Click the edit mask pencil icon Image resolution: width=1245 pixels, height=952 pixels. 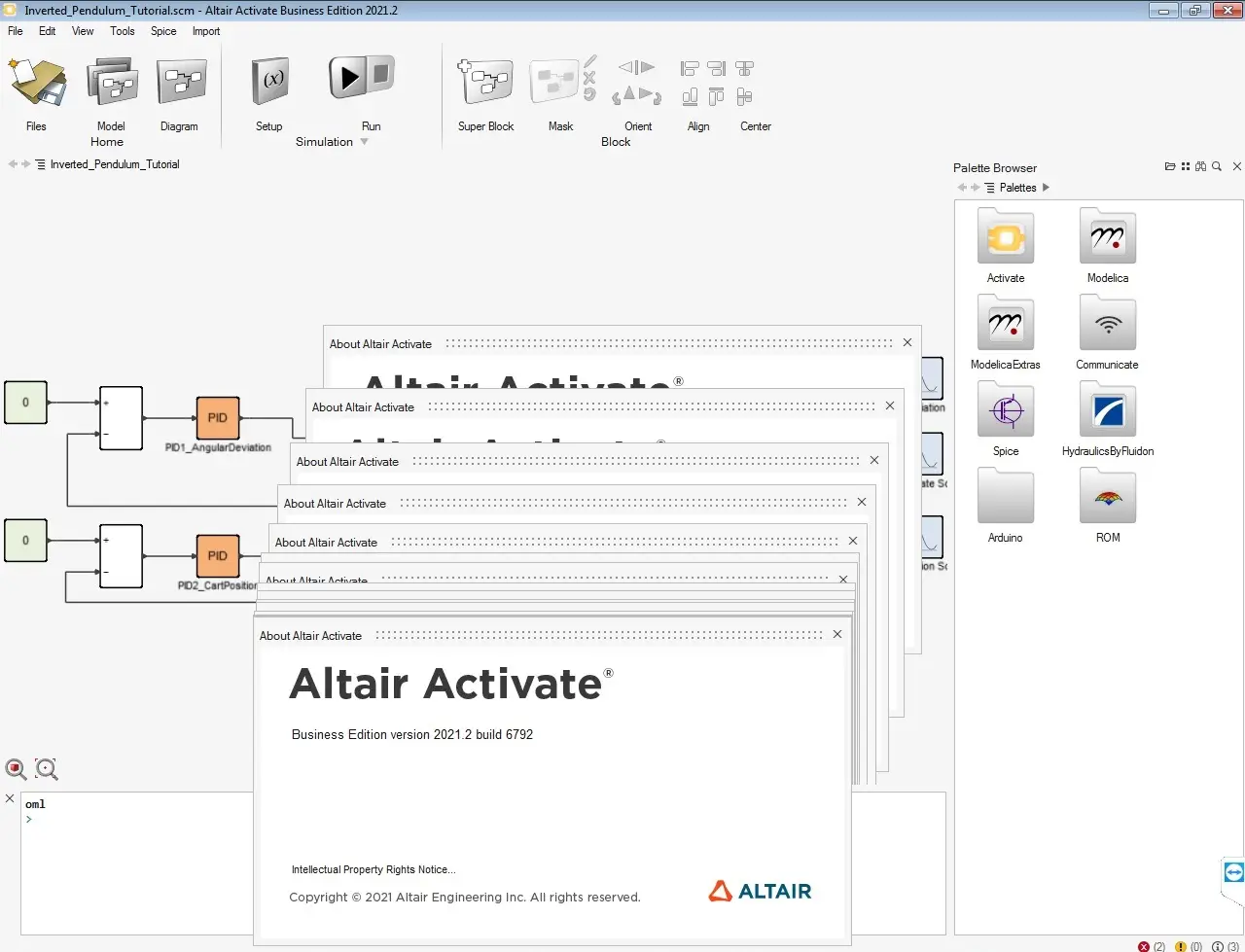click(590, 61)
